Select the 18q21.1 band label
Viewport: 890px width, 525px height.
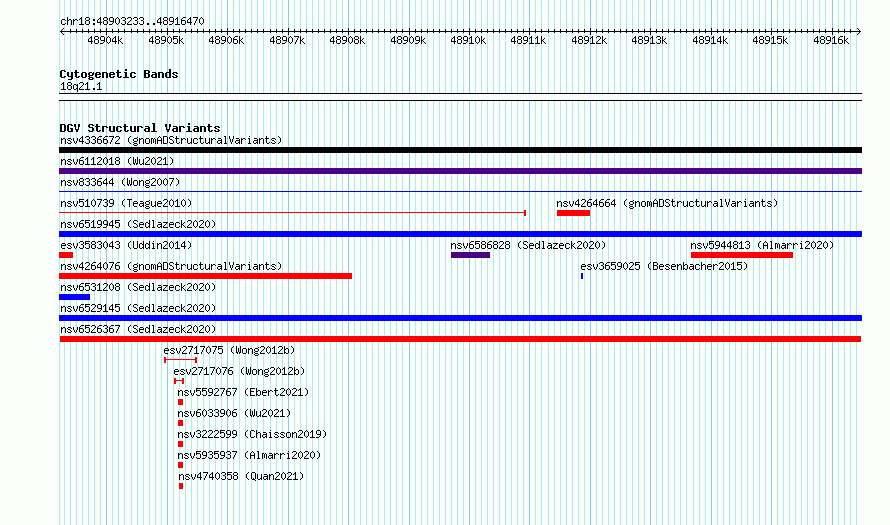click(81, 86)
